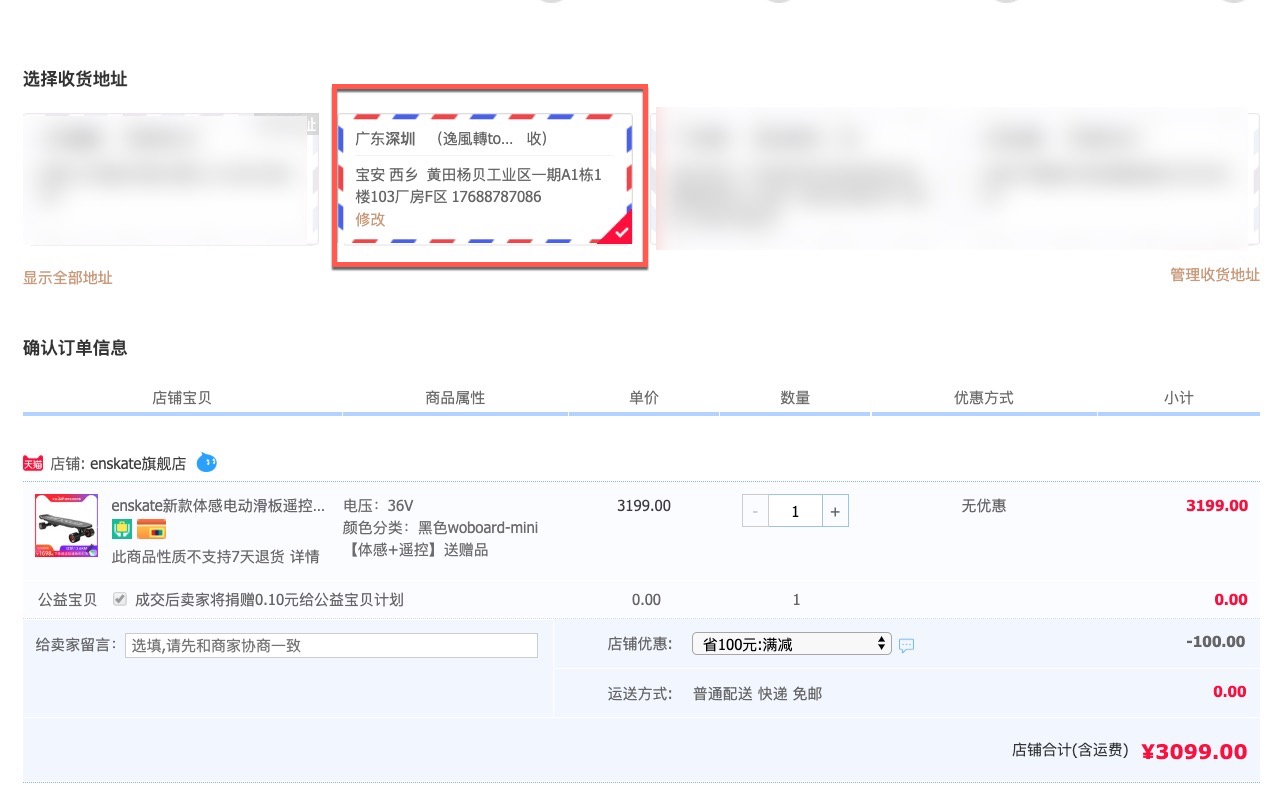1276x792 pixels.
Task: Click the green service badge under product title
Action: point(122,529)
